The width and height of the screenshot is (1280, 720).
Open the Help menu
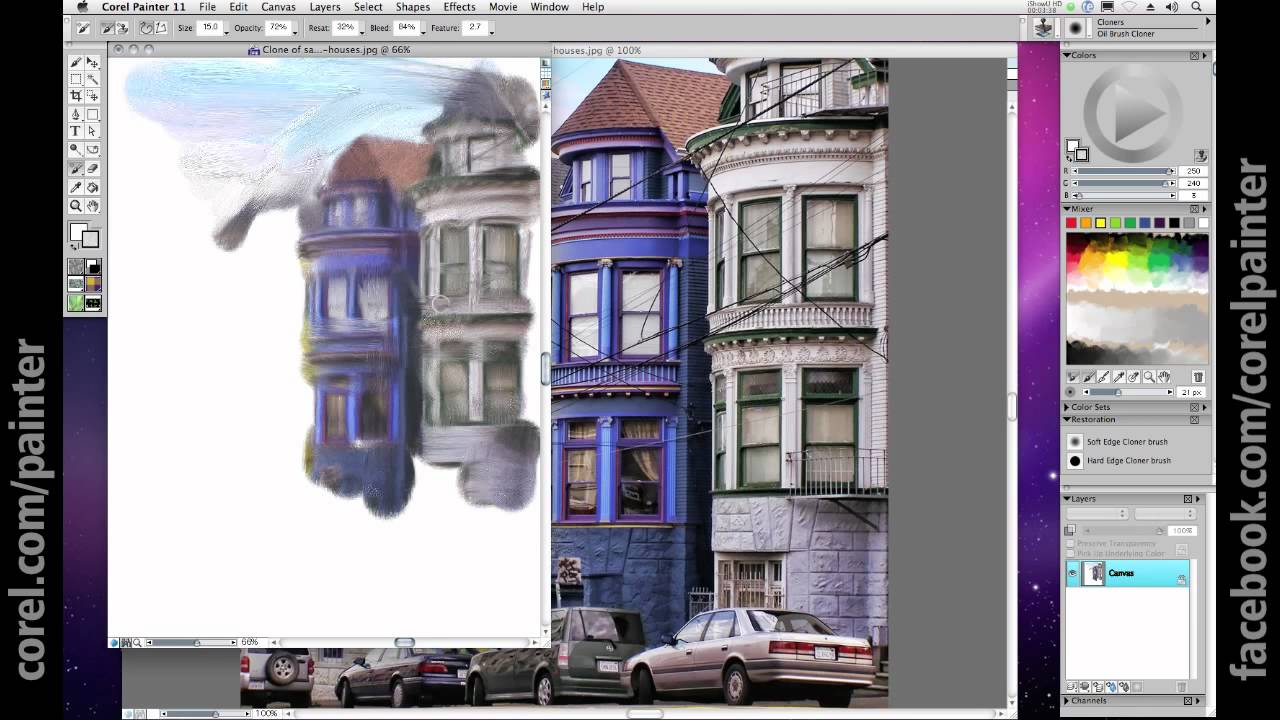[x=593, y=7]
